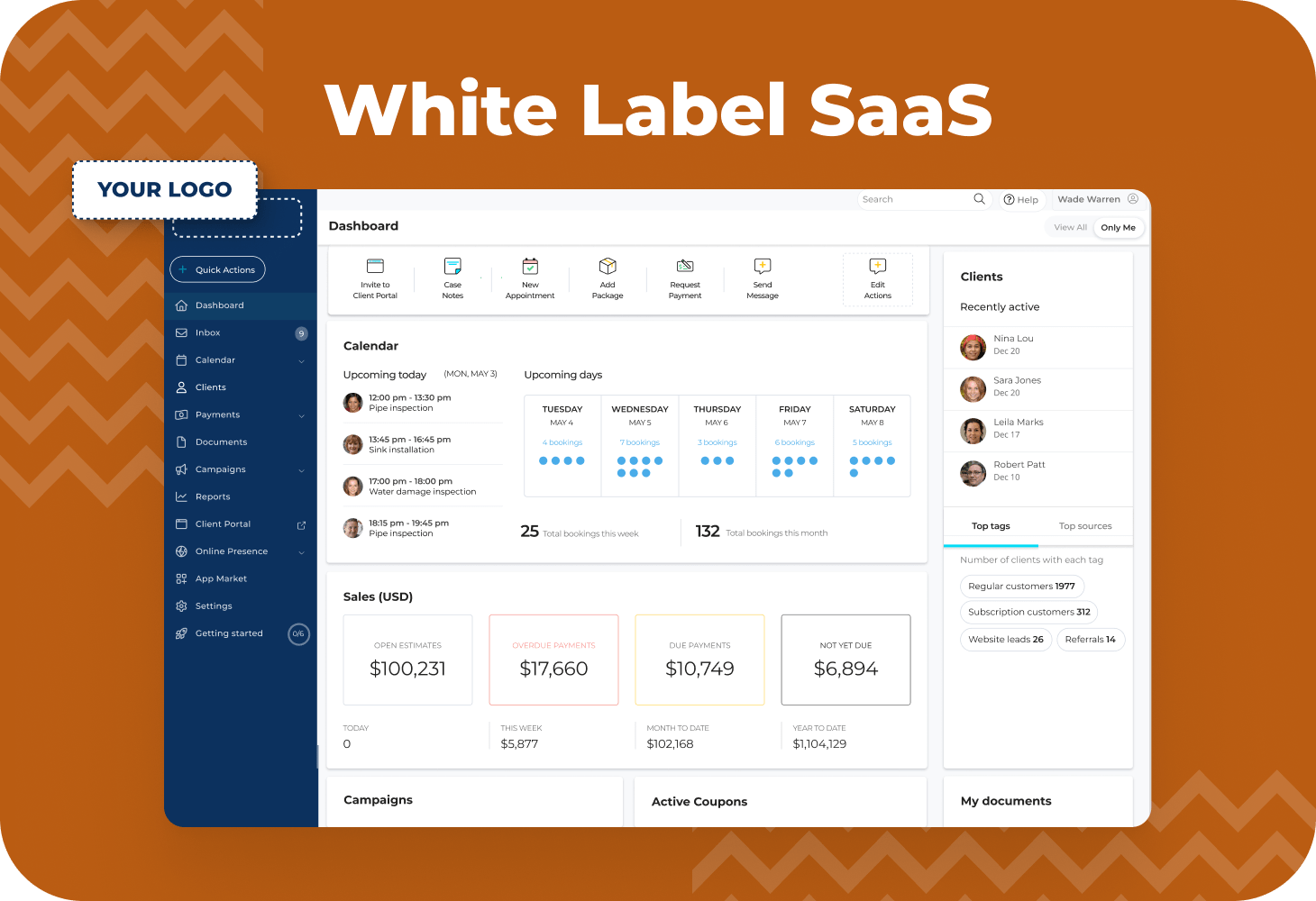The image size is (1316, 901).
Task: Click the Client Portal sidebar icon
Action: (x=181, y=524)
